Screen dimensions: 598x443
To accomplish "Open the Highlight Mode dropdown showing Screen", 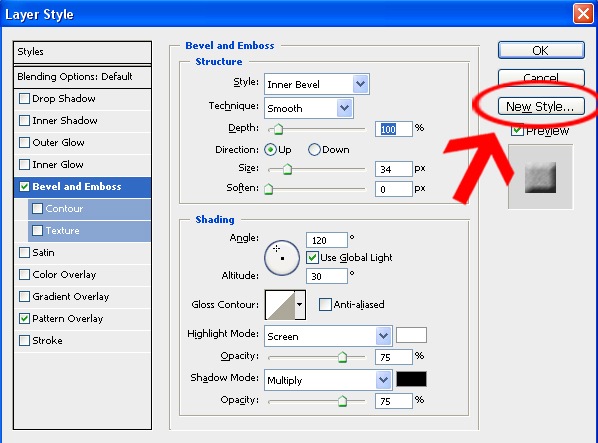I will [x=328, y=336].
